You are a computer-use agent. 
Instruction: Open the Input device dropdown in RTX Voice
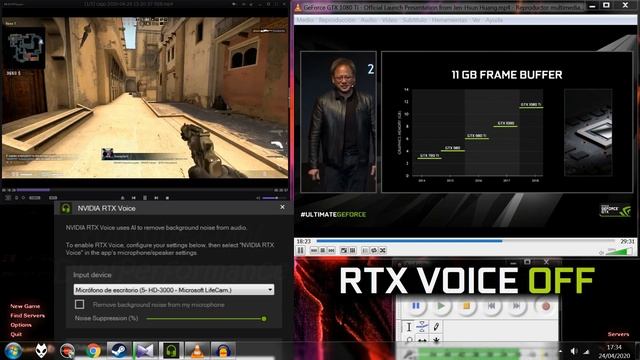(x=174, y=290)
